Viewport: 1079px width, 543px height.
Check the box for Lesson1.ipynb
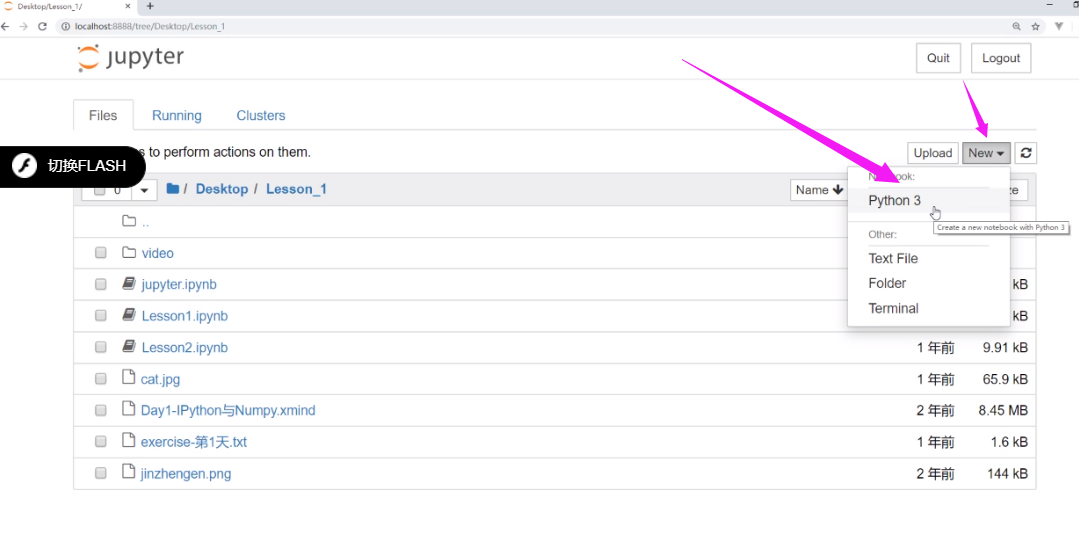[x=100, y=316]
